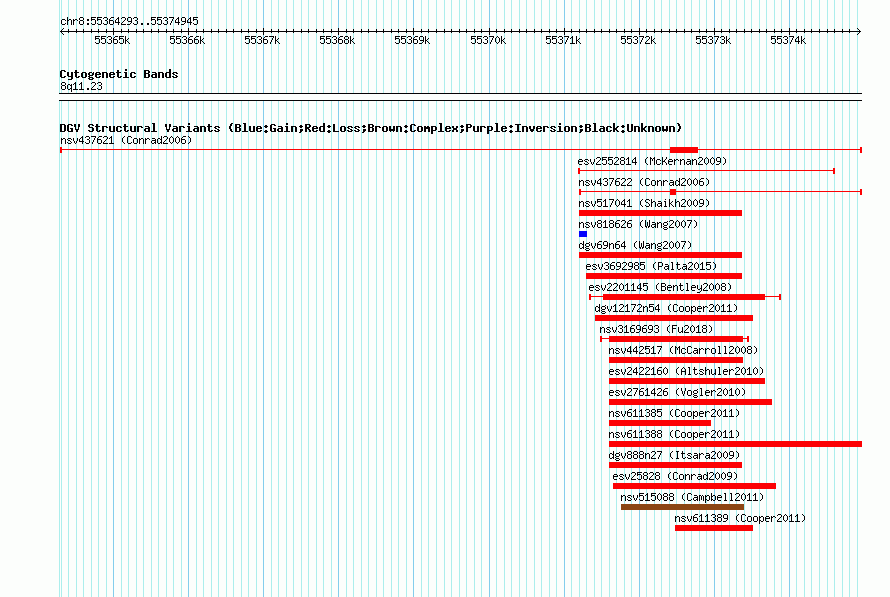Click the Cytogenetic Bands track title
The image size is (890, 597).
[x=119, y=74]
